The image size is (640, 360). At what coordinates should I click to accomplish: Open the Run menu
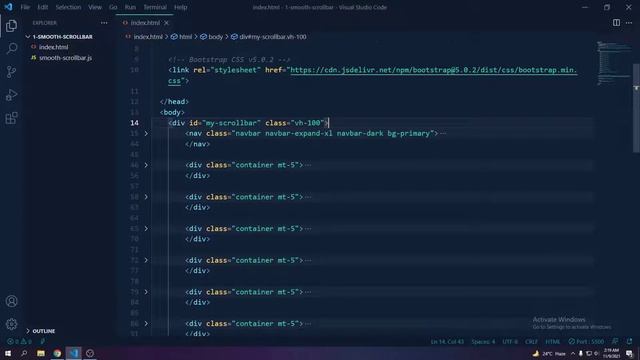pos(130,7)
